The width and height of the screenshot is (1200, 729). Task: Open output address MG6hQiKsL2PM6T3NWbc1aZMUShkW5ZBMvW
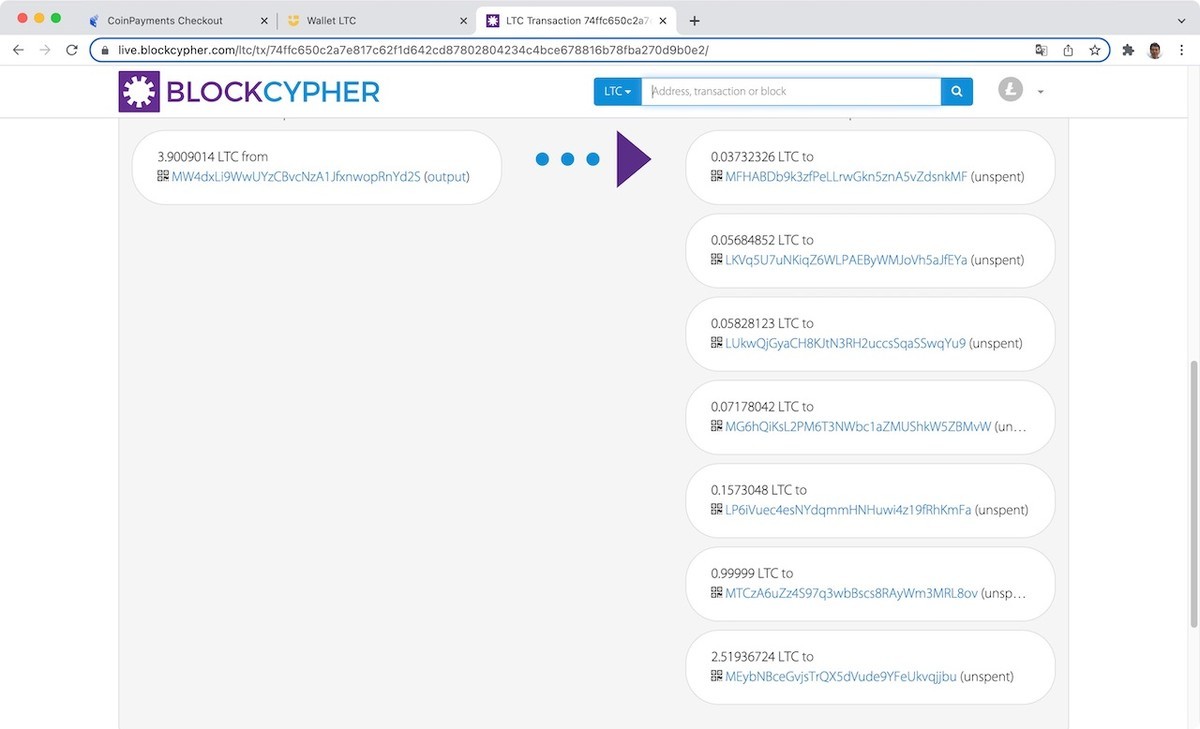pyautogui.click(x=858, y=426)
